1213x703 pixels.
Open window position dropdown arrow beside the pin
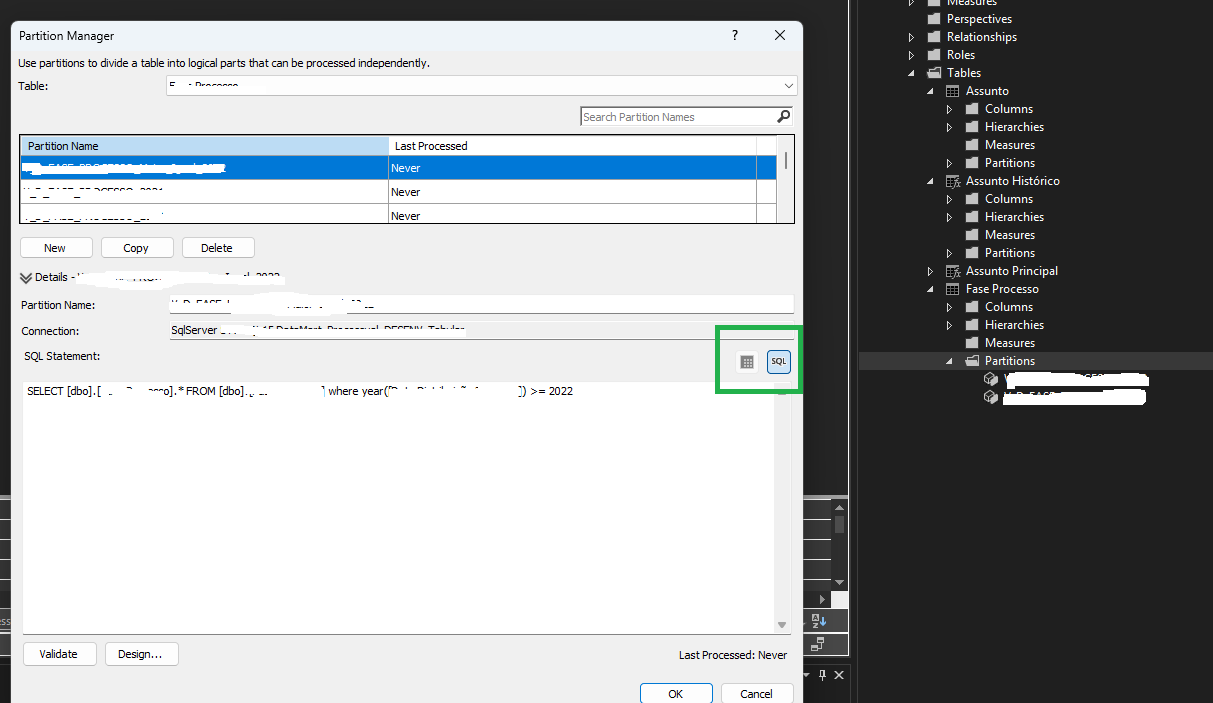tap(807, 675)
